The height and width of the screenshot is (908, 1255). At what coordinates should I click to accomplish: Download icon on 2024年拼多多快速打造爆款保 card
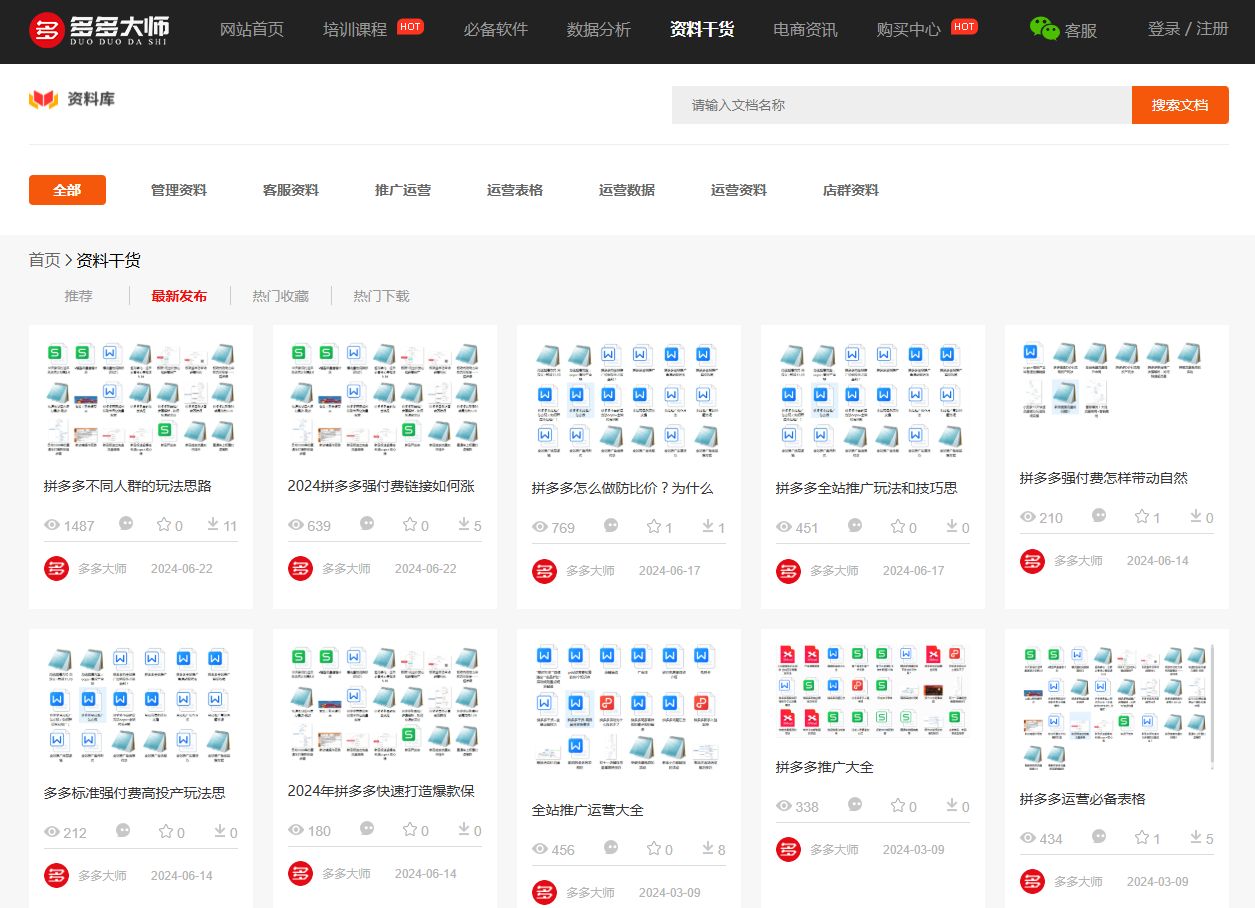tap(464, 829)
